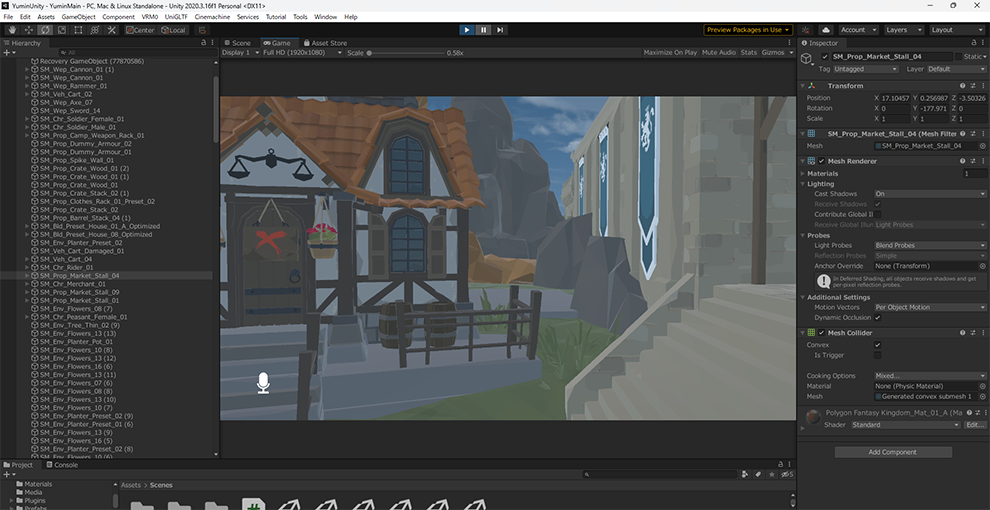Open collab services icon beside cloud

tap(806, 30)
